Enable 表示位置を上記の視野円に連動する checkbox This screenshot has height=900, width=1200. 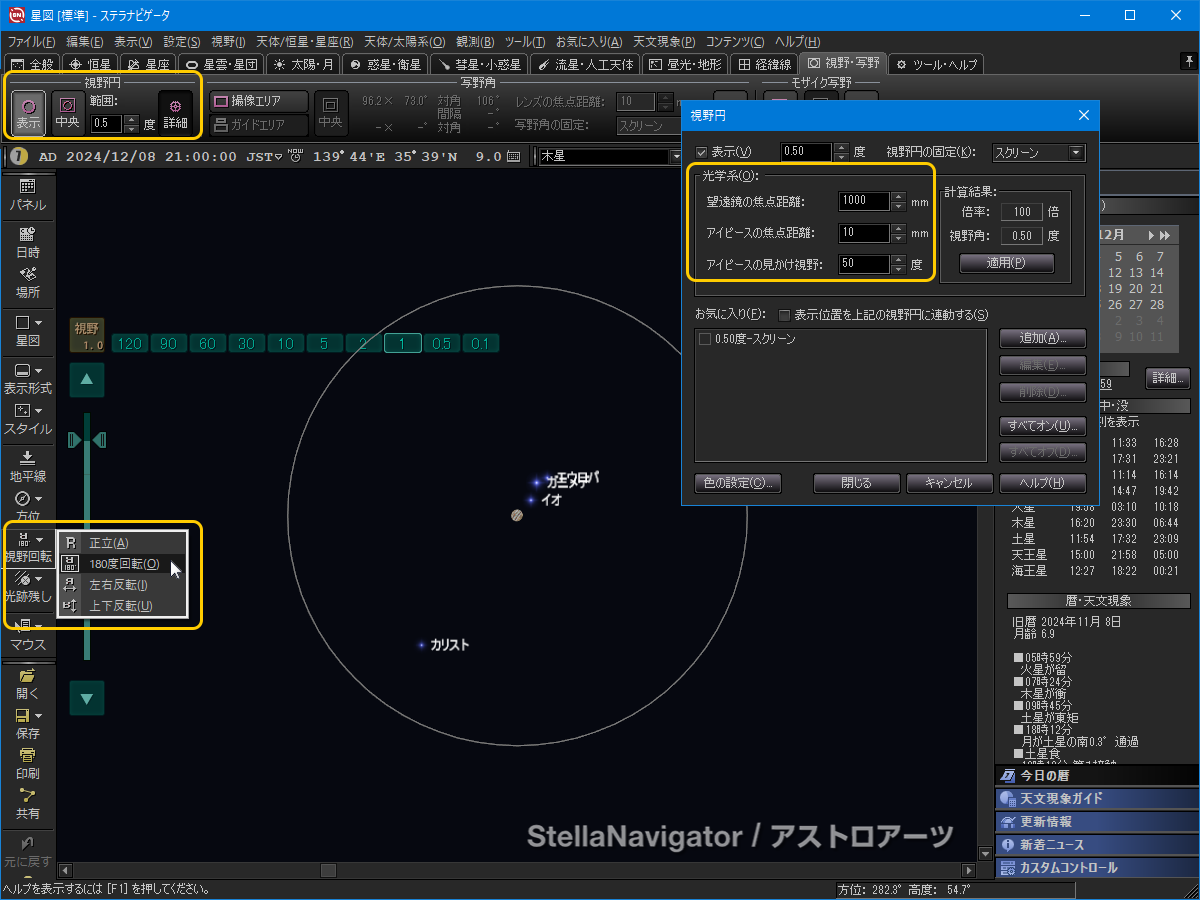click(785, 314)
